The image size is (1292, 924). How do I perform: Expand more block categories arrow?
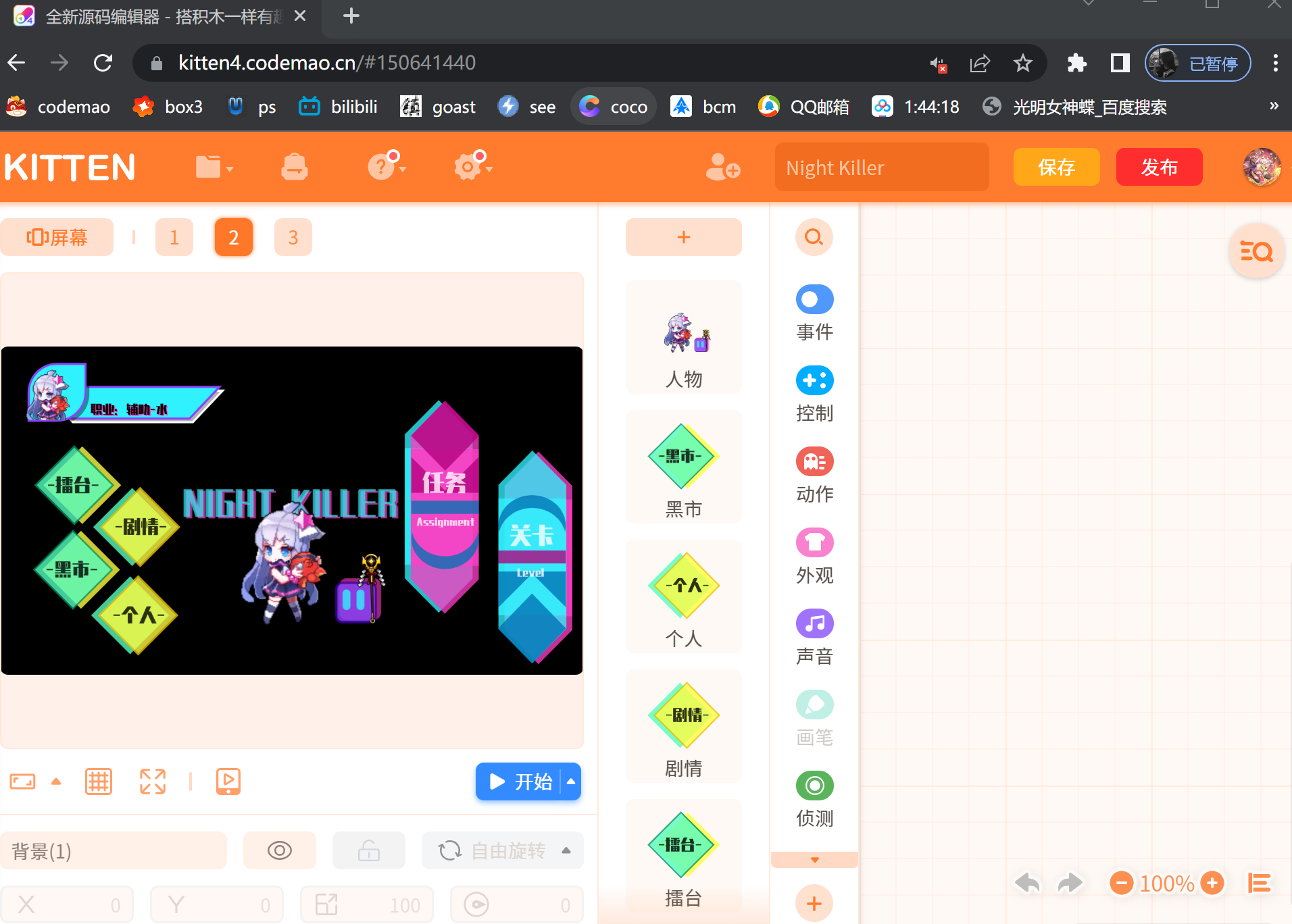pyautogui.click(x=814, y=860)
